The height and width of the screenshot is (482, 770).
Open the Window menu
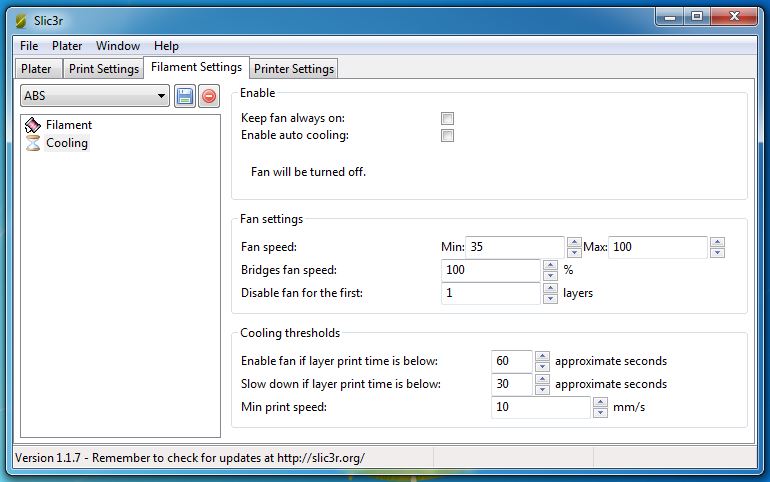coord(118,46)
